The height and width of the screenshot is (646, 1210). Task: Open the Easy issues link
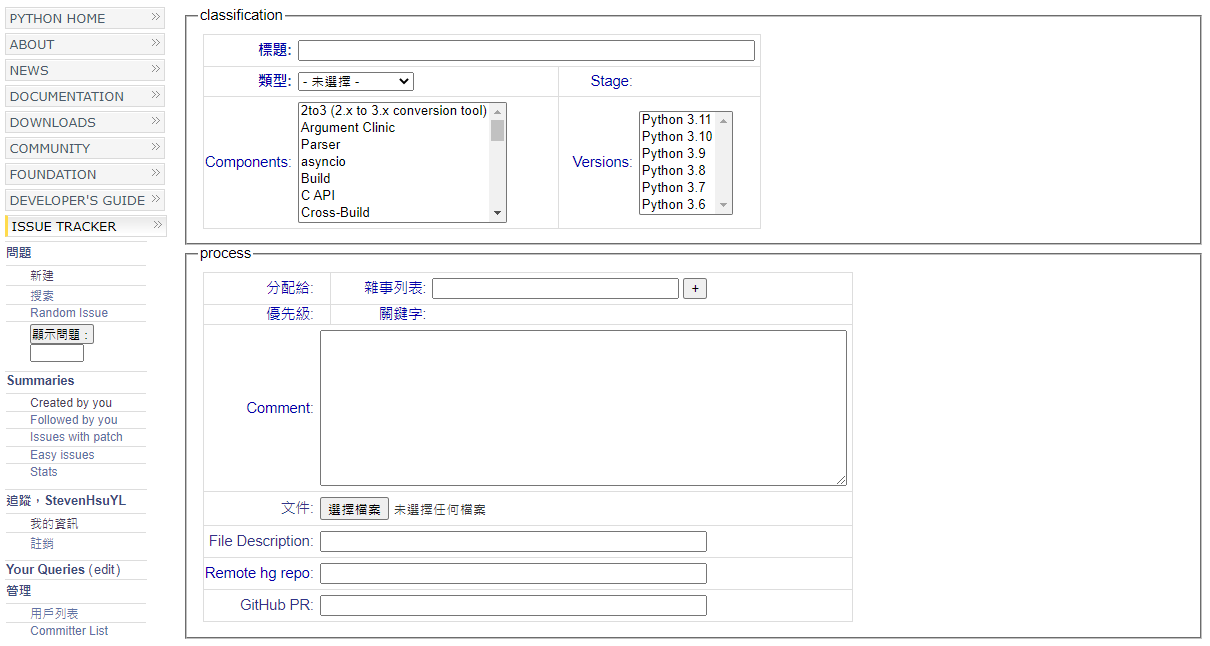[x=62, y=455]
